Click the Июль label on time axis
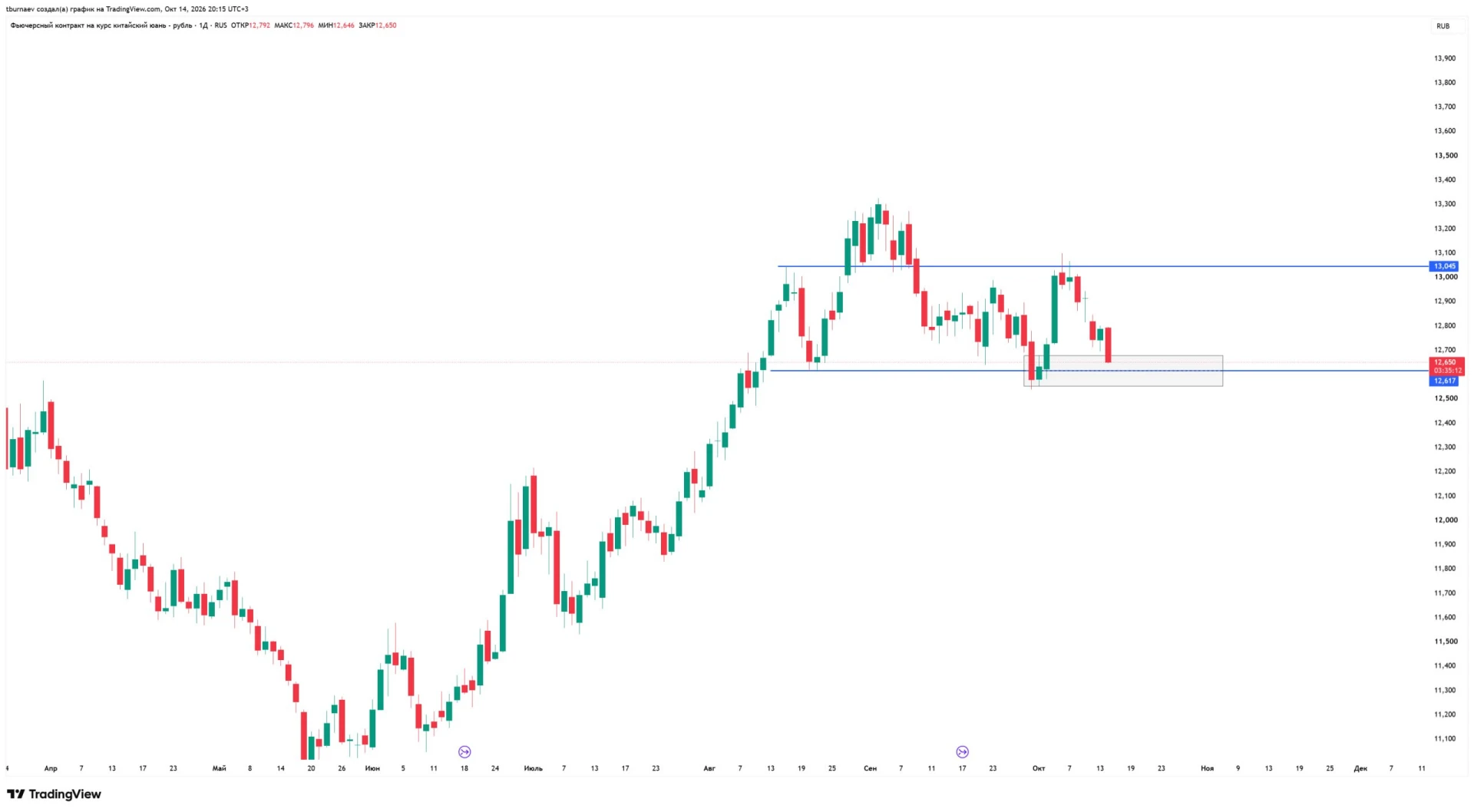1474x812 pixels. 533,768
